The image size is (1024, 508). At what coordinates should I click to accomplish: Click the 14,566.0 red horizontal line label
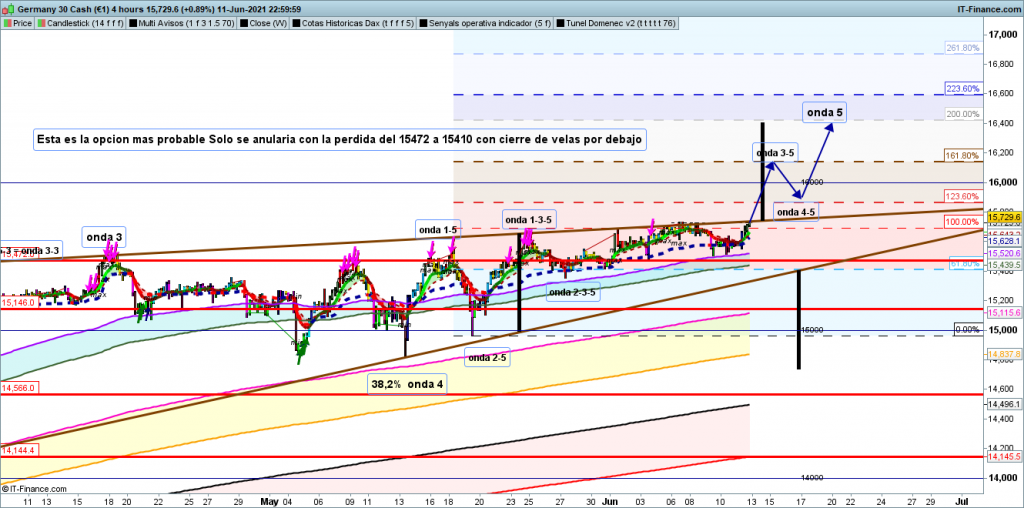click(19, 387)
